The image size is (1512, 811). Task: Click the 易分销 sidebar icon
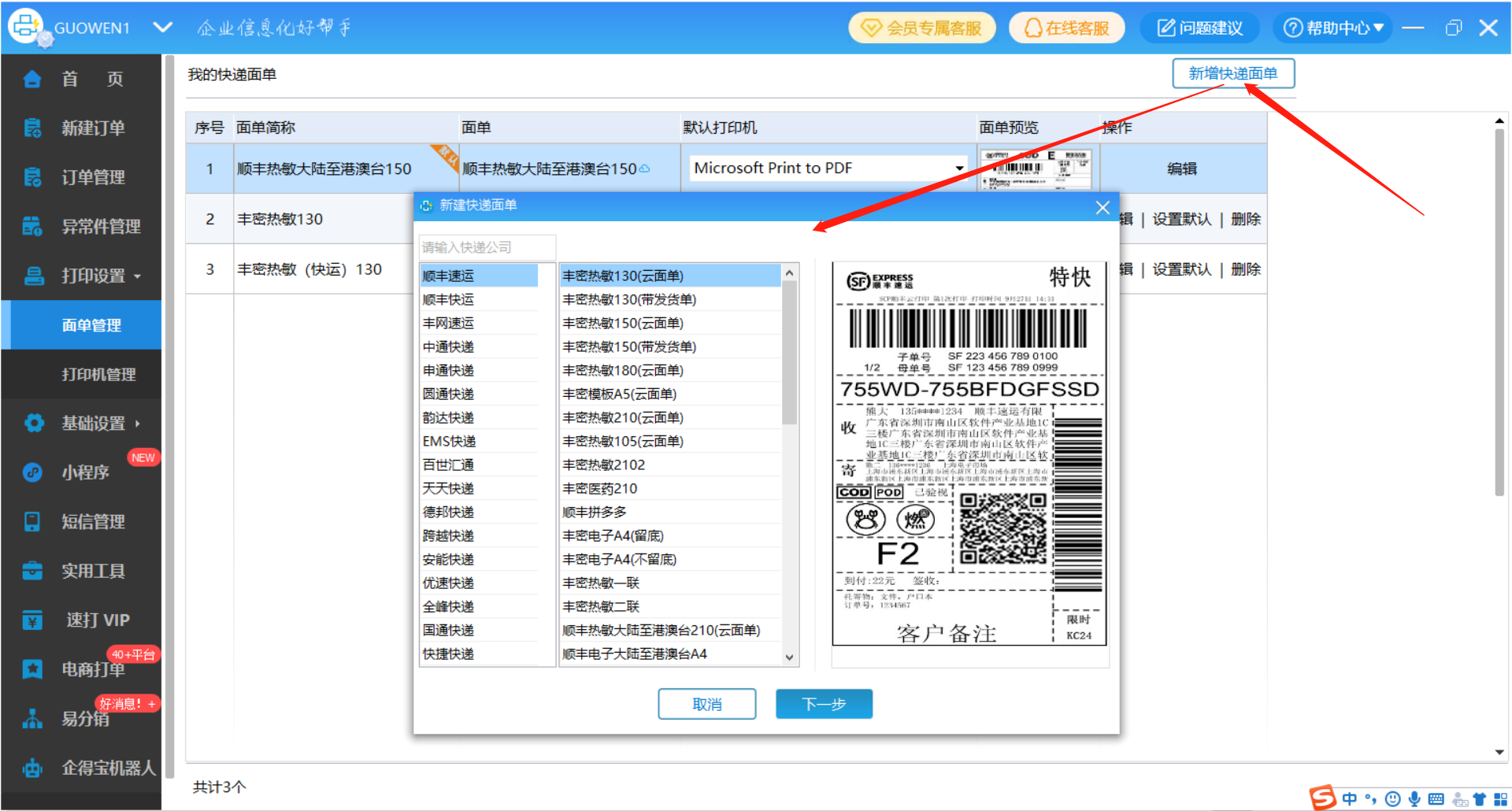coord(32,719)
